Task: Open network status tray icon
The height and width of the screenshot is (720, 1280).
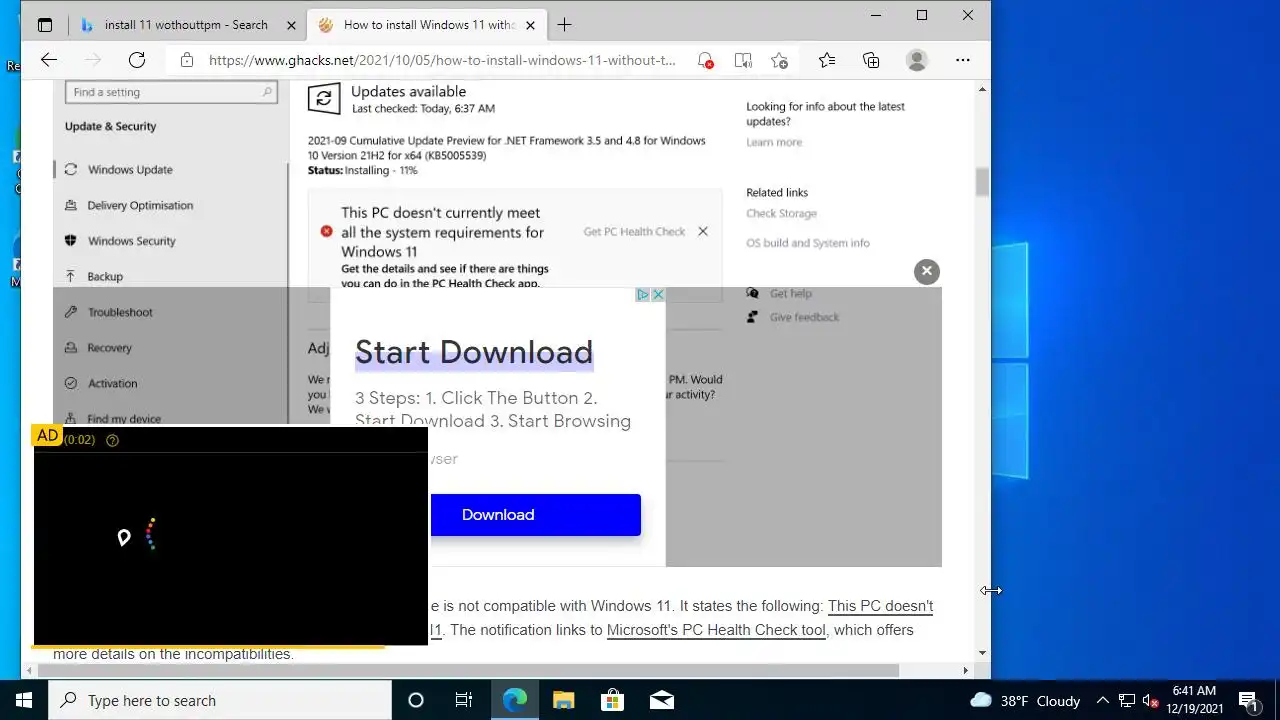Action: point(1127,701)
